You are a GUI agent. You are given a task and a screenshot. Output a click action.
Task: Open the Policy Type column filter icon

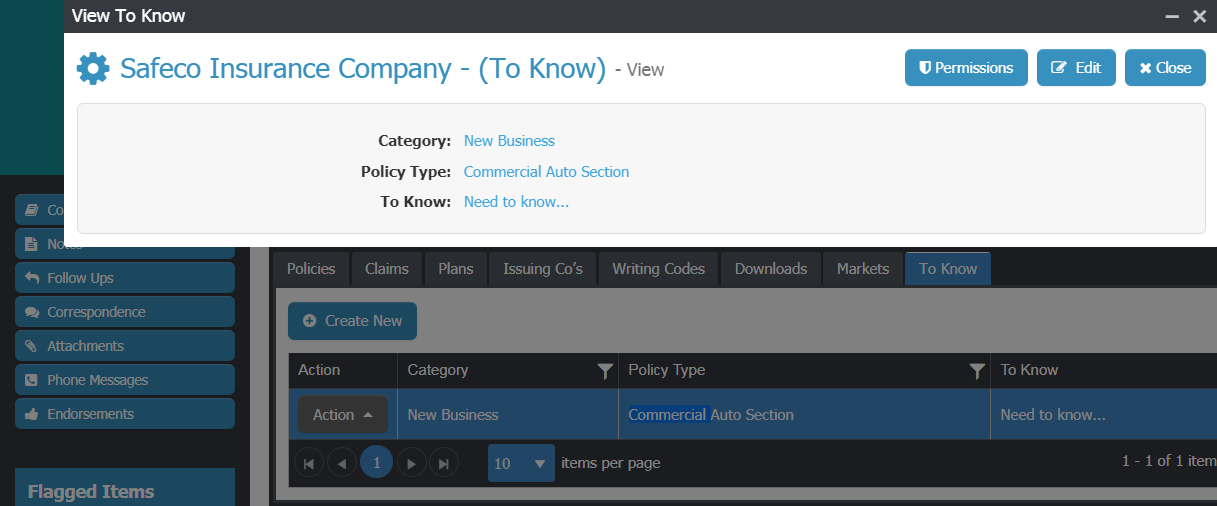[x=977, y=371]
